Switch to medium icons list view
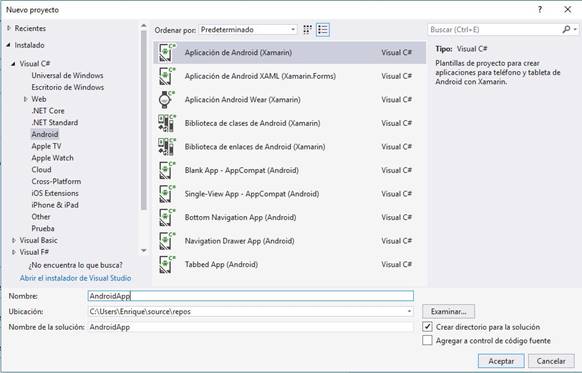 (323, 30)
